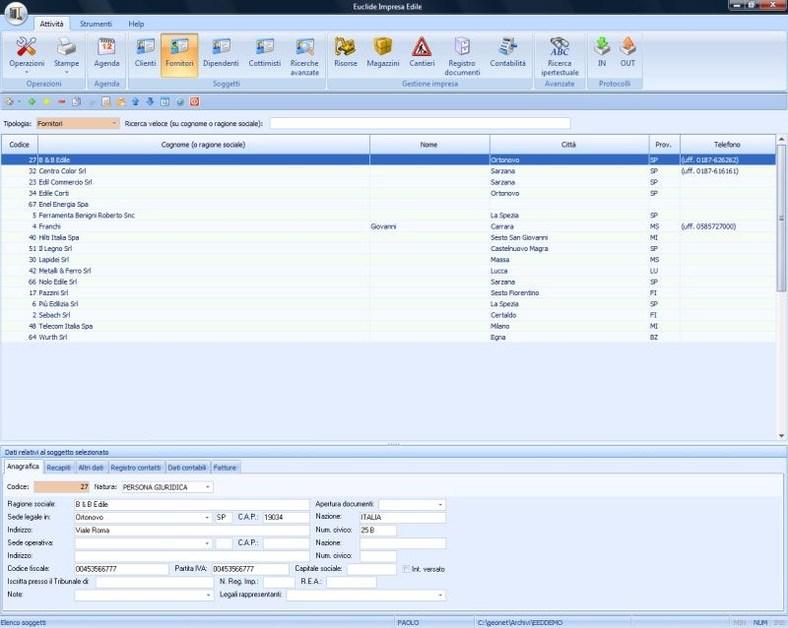Select the Telecom Italia Spa row
This screenshot has height=628, width=788.
pos(66,326)
